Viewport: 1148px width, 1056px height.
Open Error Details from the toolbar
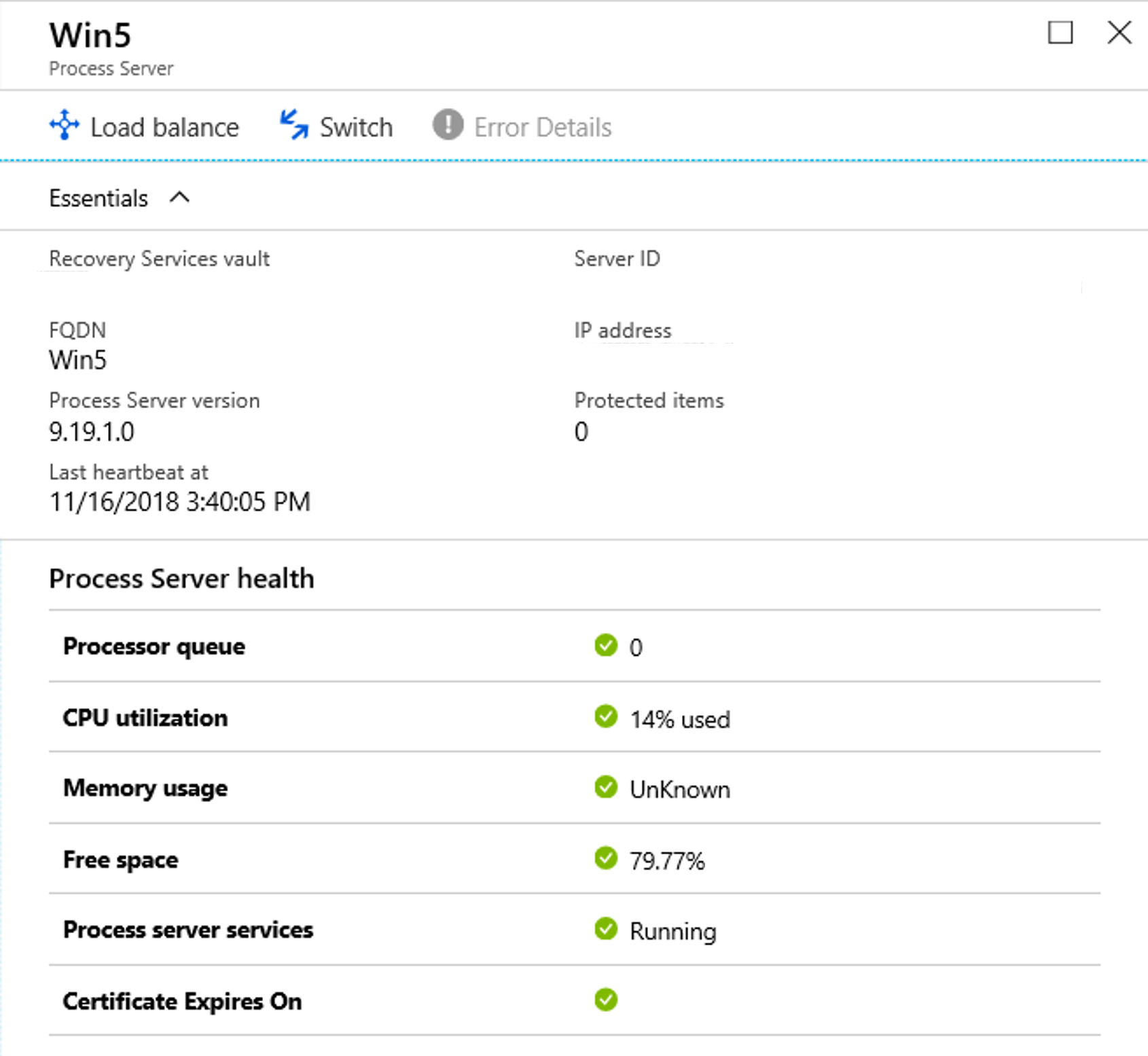coord(542,128)
